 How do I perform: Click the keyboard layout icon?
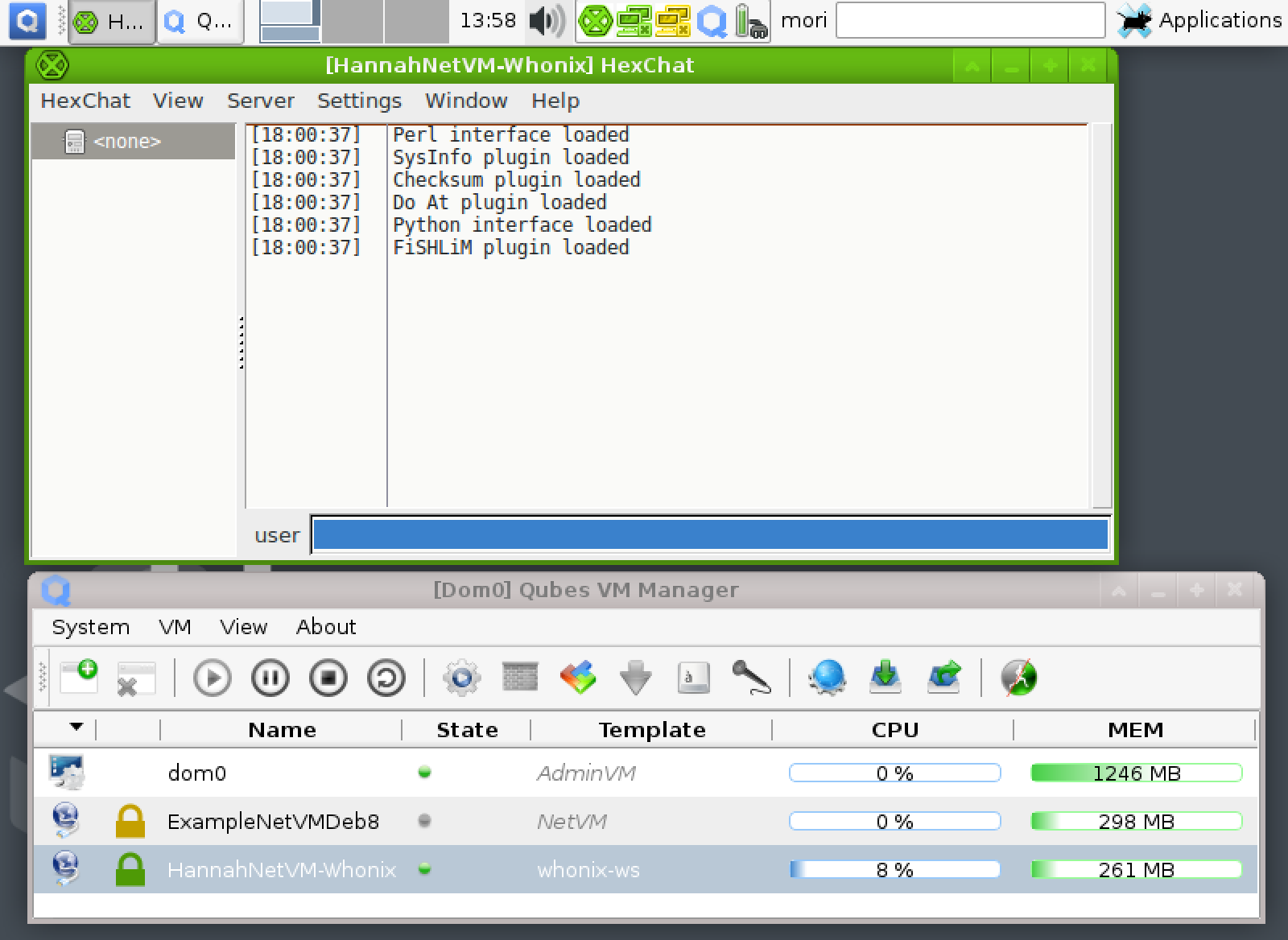point(693,678)
